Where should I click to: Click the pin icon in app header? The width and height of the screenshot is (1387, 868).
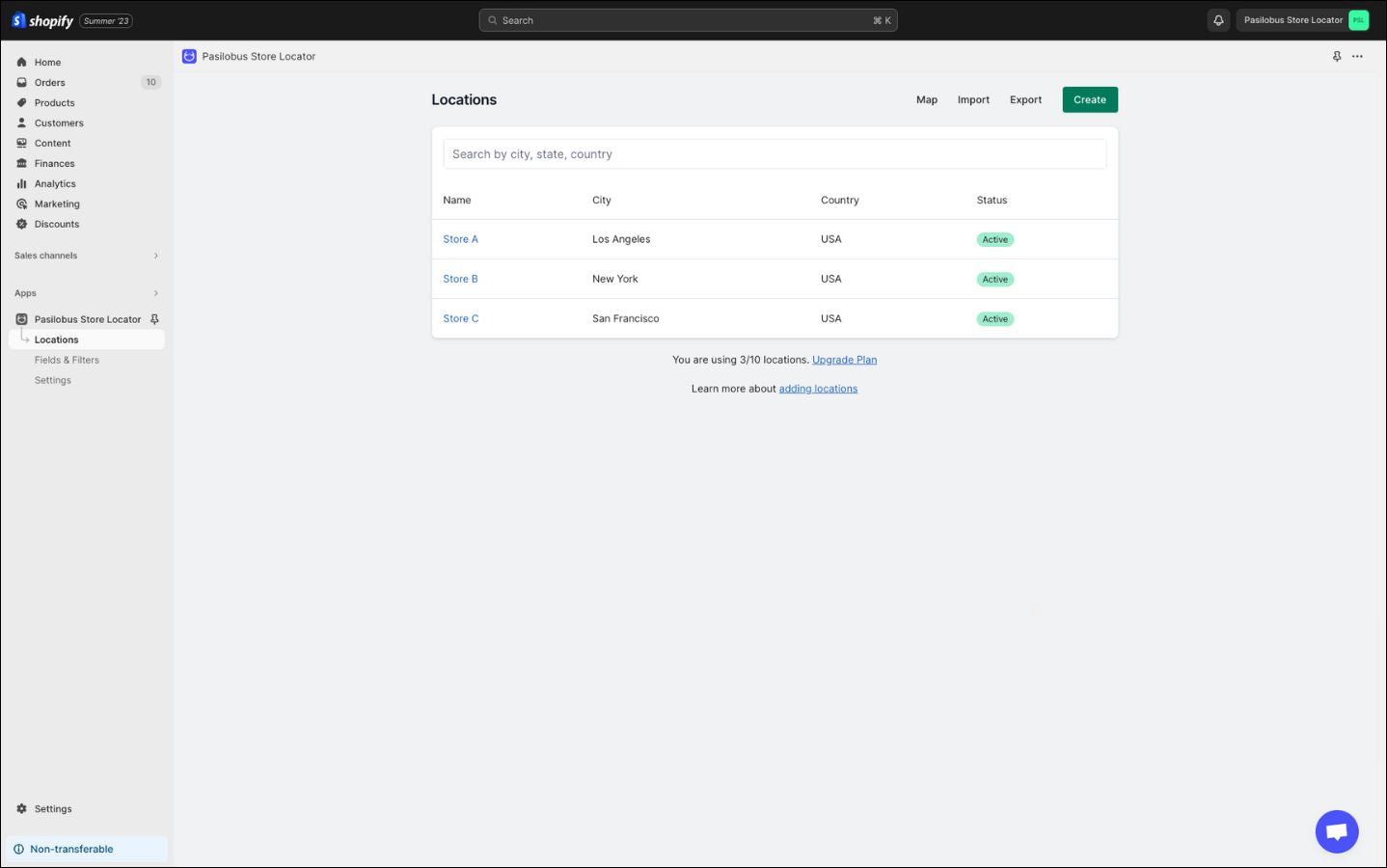point(1337,57)
